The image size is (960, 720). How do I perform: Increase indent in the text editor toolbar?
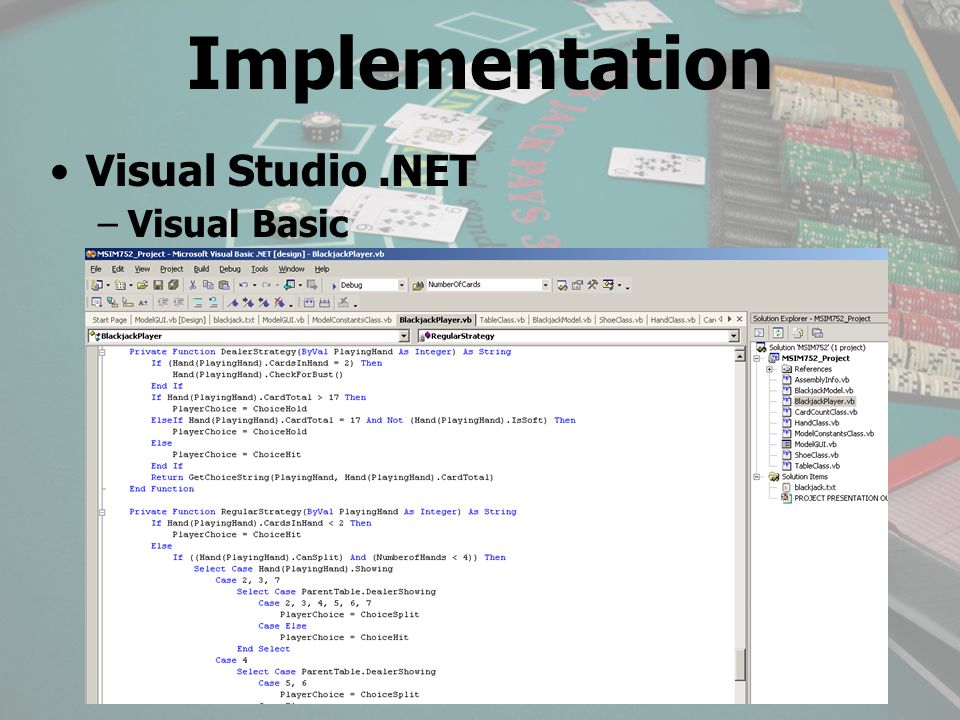coord(178,302)
